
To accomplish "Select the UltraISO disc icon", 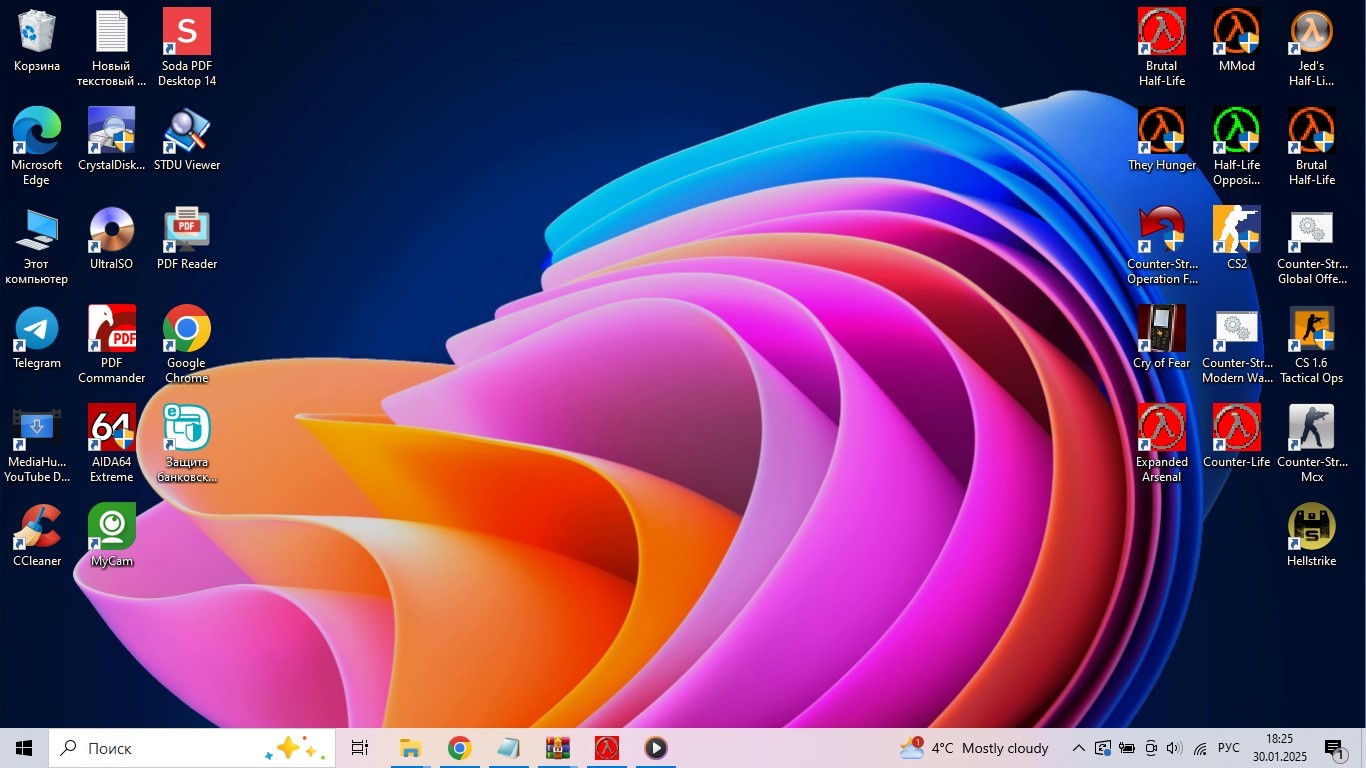I will (111, 231).
